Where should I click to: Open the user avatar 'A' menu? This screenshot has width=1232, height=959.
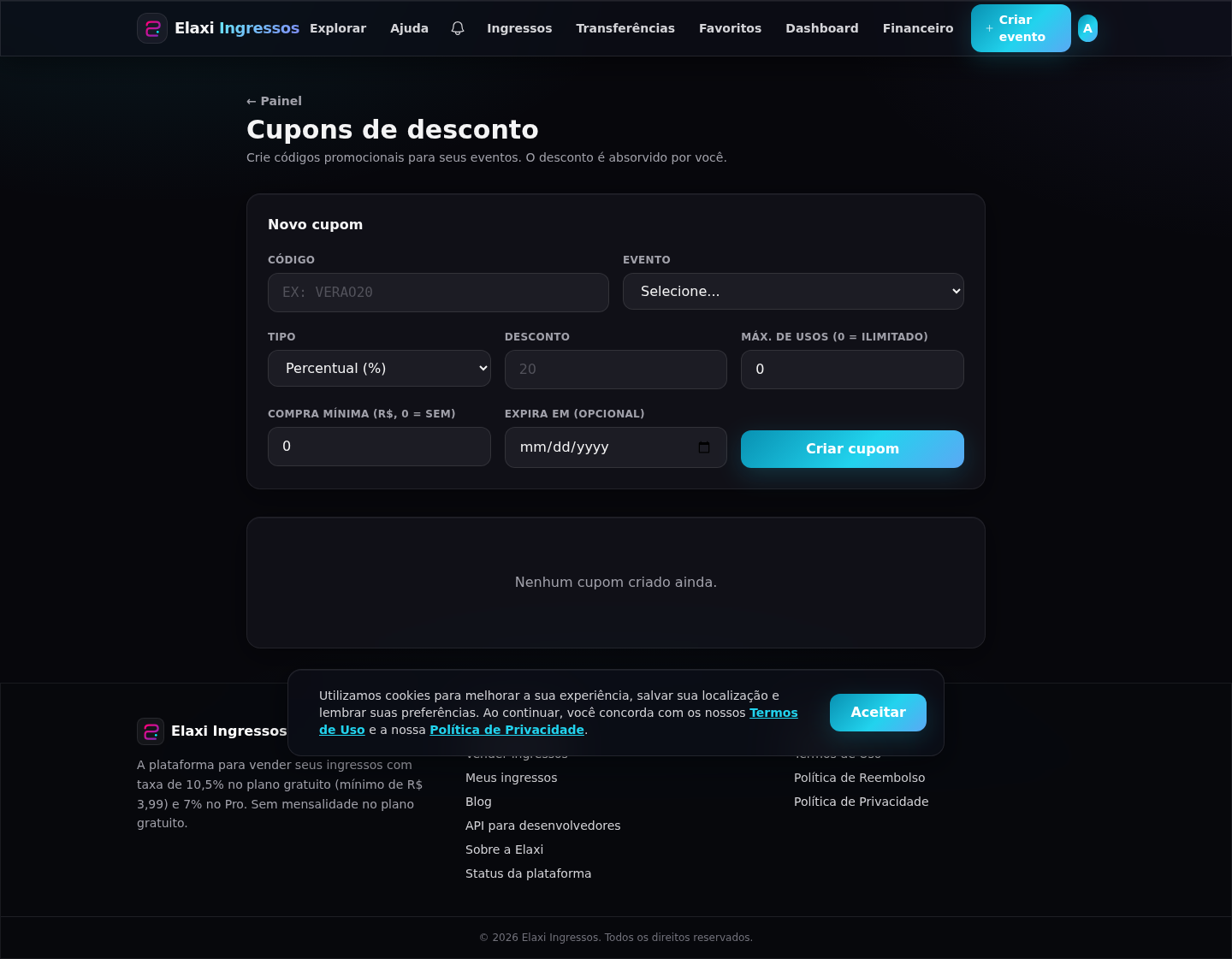click(1087, 28)
